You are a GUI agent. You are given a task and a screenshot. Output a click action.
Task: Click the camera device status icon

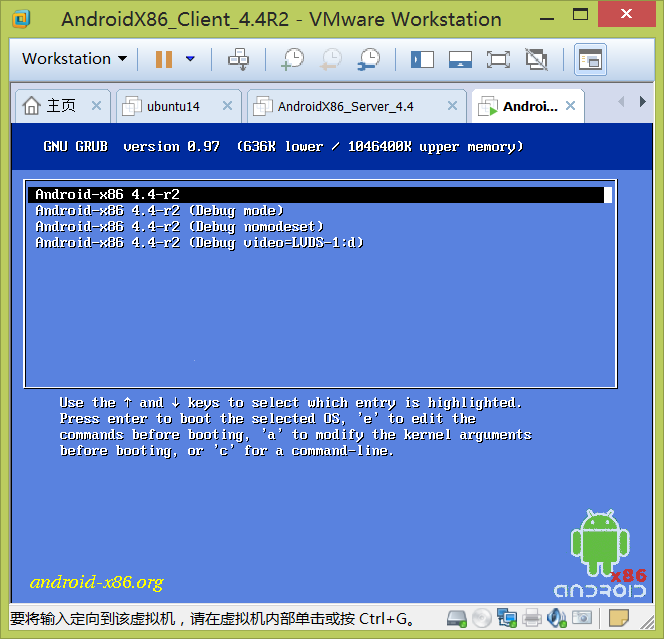pyautogui.click(x=582, y=618)
